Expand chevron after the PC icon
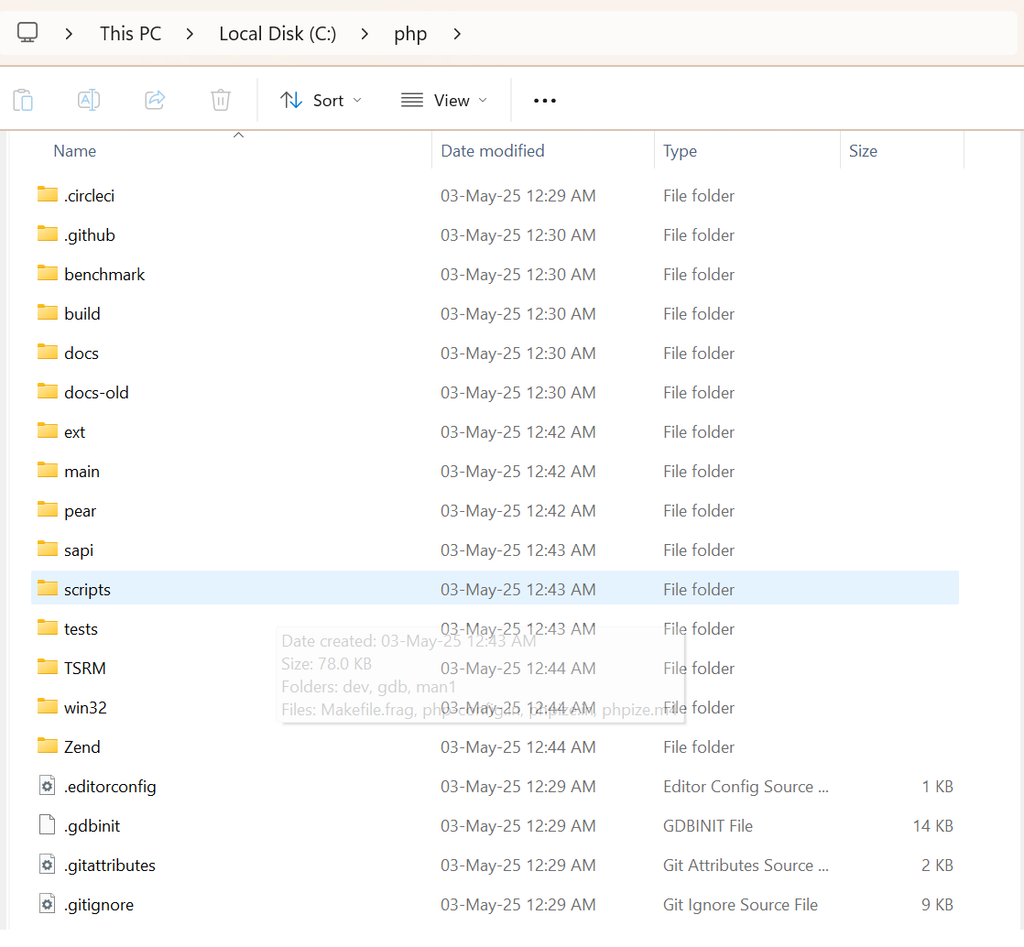This screenshot has height=947, width=1024. 69,33
